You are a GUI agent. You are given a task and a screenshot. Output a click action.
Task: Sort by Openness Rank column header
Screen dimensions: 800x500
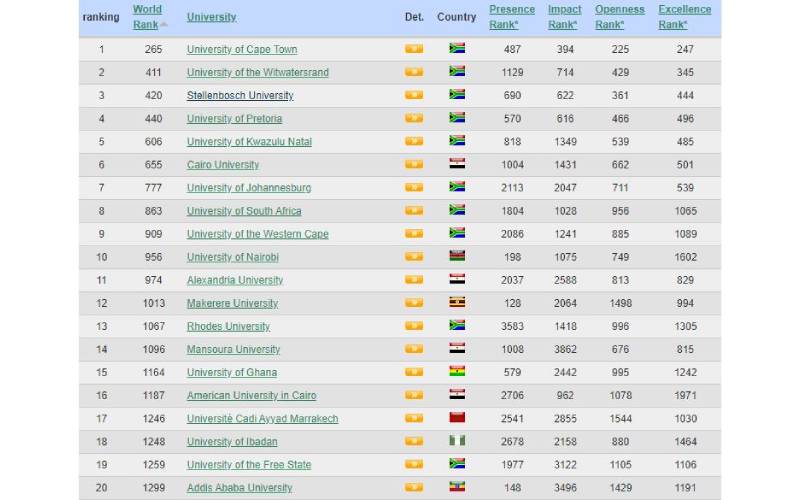(x=619, y=17)
